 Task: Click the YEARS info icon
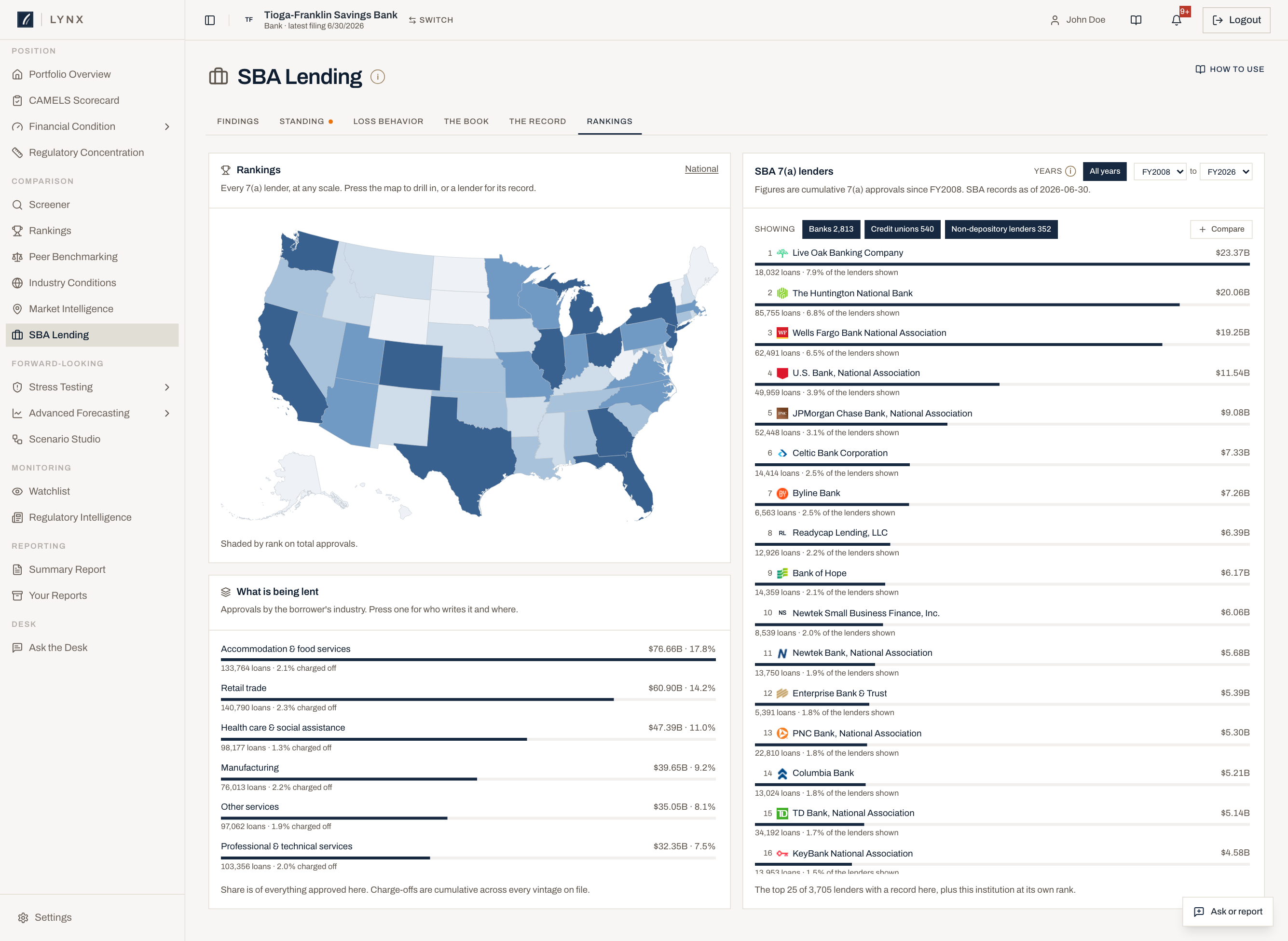1070,171
